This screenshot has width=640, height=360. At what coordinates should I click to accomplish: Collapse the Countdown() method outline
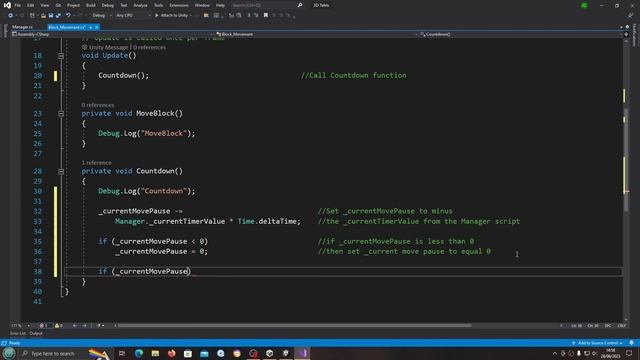61,171
